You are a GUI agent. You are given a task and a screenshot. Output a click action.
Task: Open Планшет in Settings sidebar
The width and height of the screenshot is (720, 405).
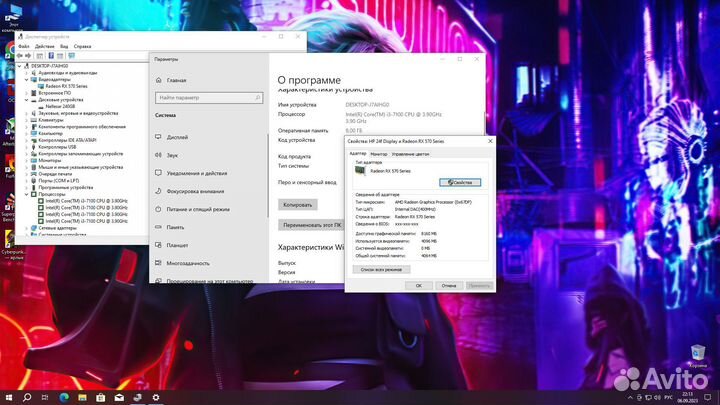coord(177,245)
